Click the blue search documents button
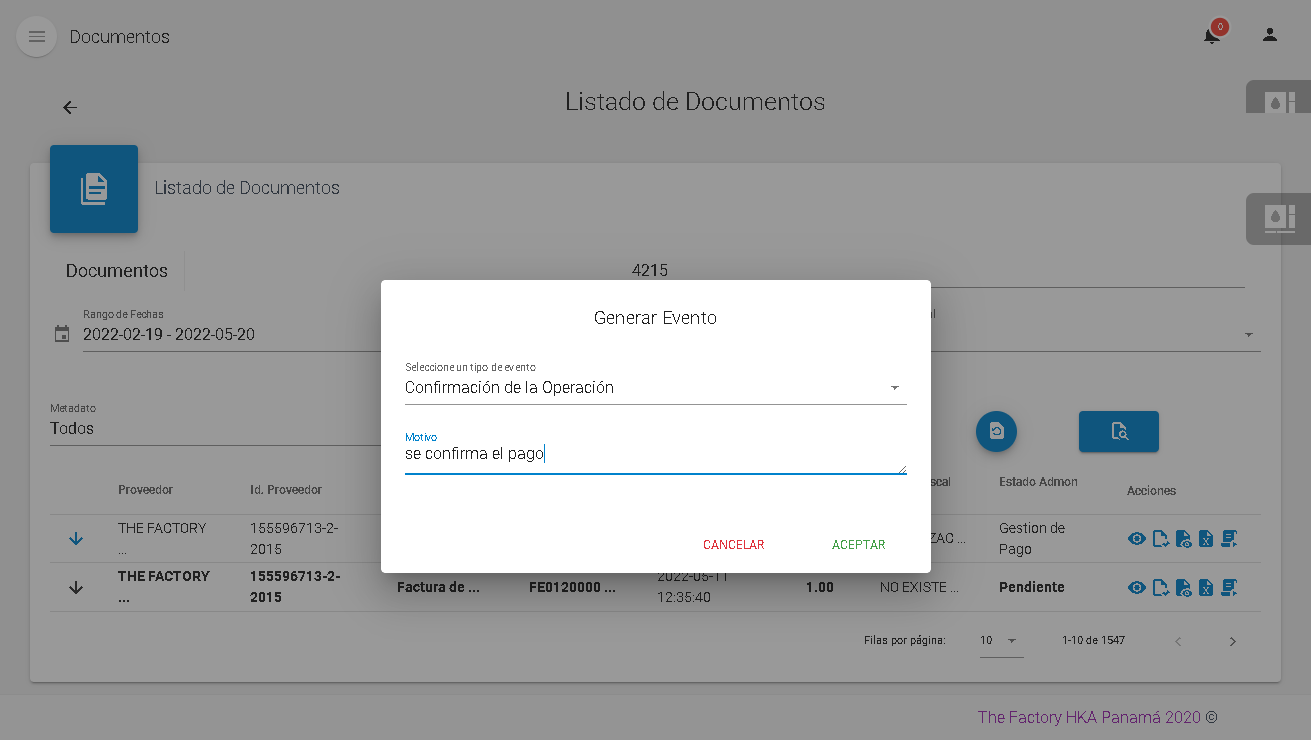Image resolution: width=1311 pixels, height=740 pixels. click(1118, 431)
